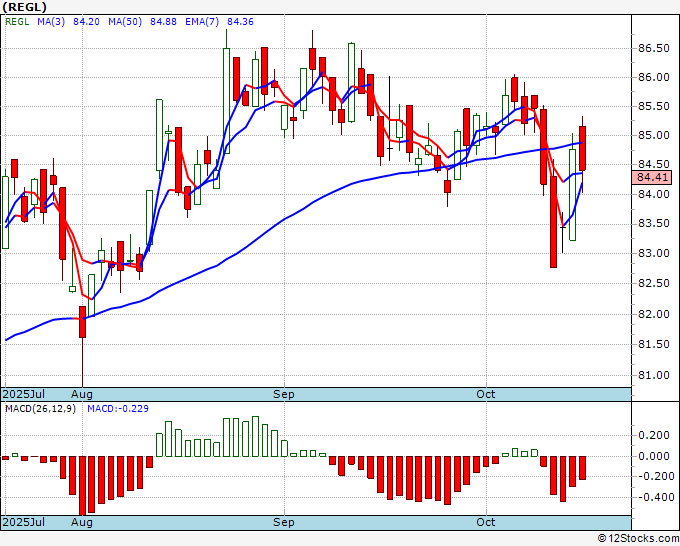Click the 85.50 price axis label
The height and width of the screenshot is (546, 680).
[x=654, y=107]
